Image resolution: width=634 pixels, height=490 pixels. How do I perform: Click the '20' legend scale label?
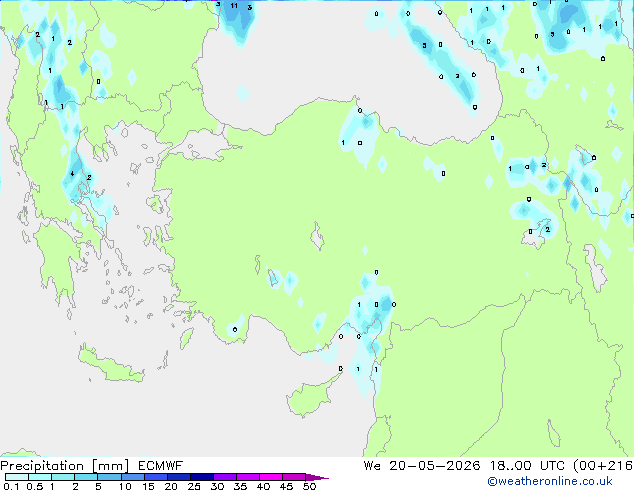tap(171, 486)
